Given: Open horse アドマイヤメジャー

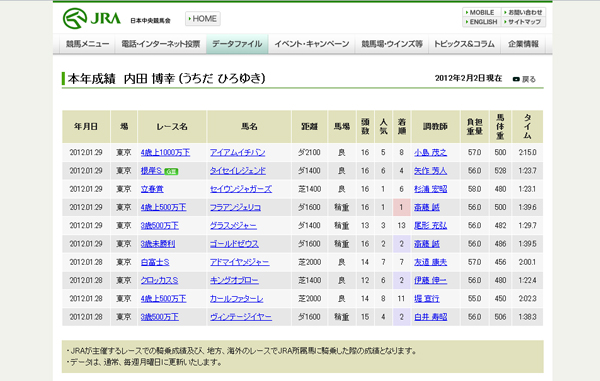Looking at the screenshot, I should [x=239, y=262].
